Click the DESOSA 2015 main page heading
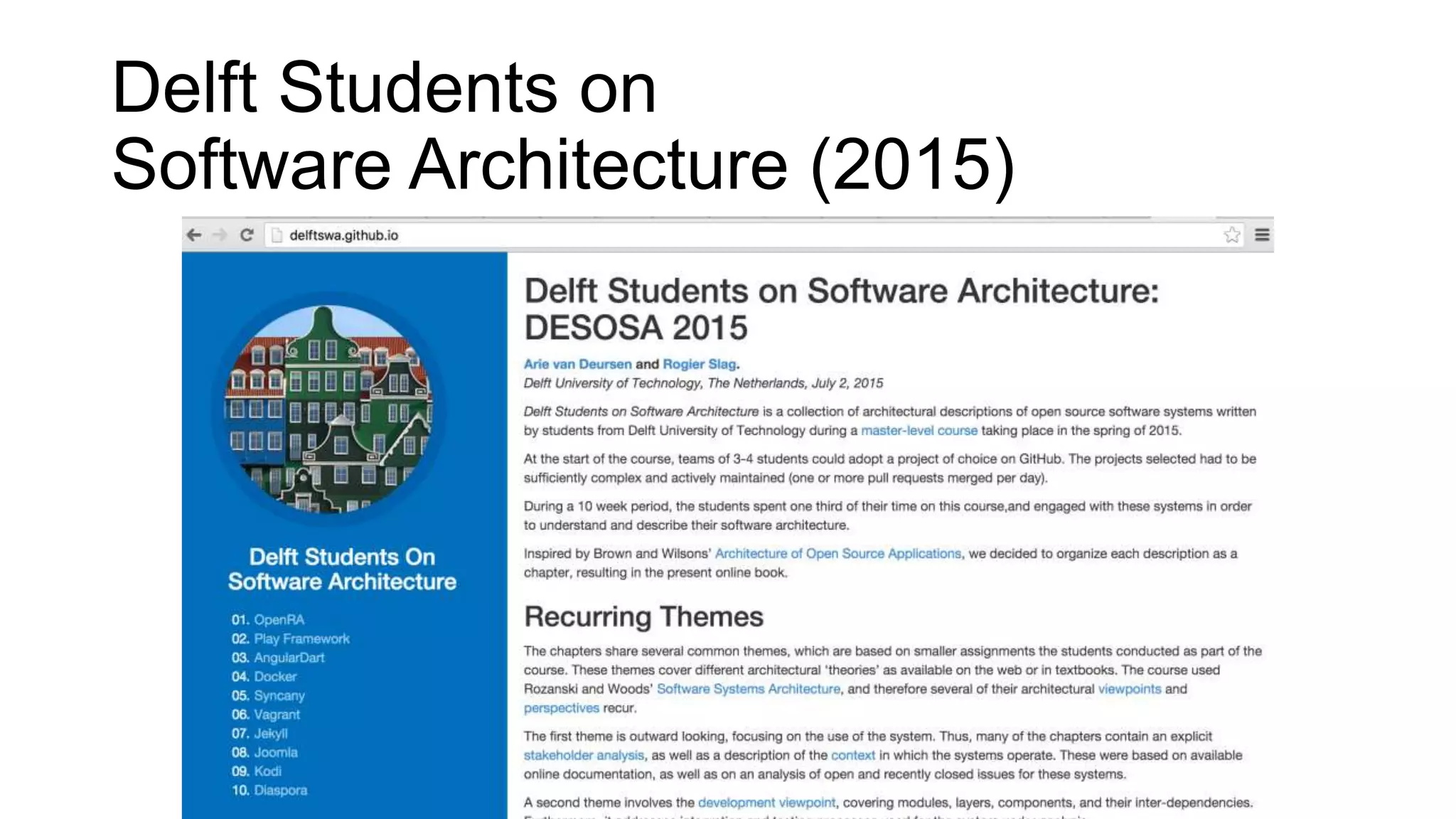The height and width of the screenshot is (819, 1456). pyautogui.click(x=842, y=309)
